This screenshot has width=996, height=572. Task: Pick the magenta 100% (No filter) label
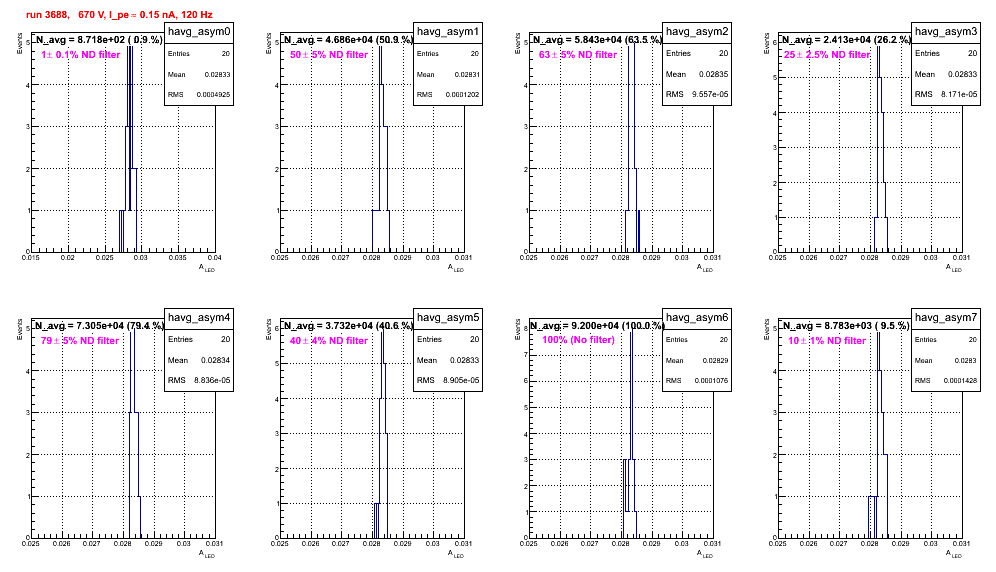point(579,340)
